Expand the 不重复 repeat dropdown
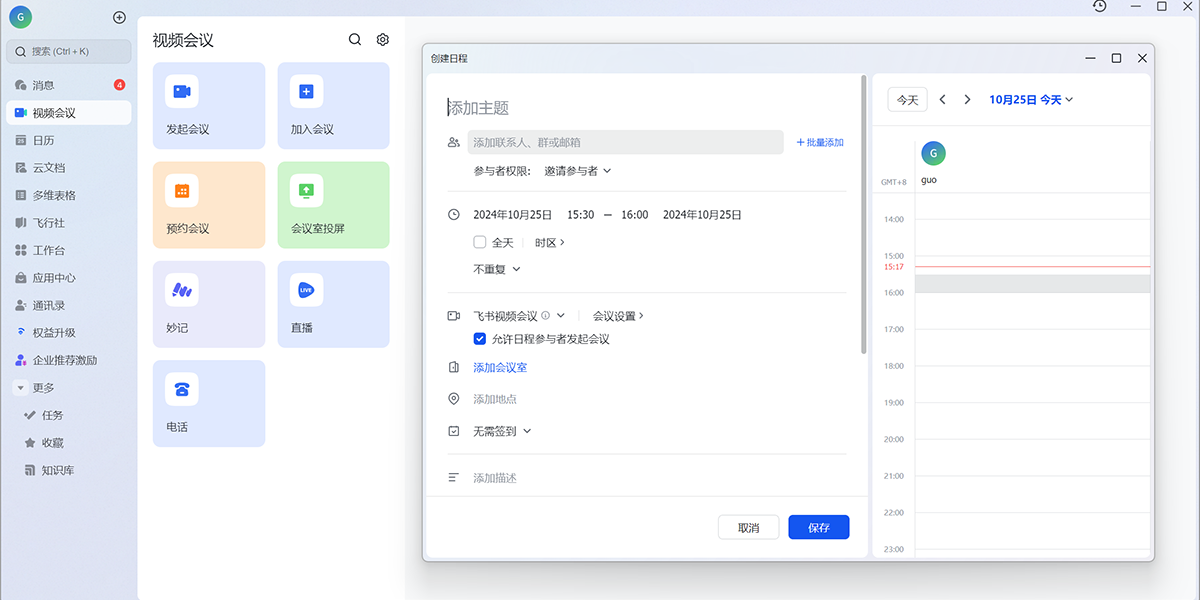 tap(497, 269)
